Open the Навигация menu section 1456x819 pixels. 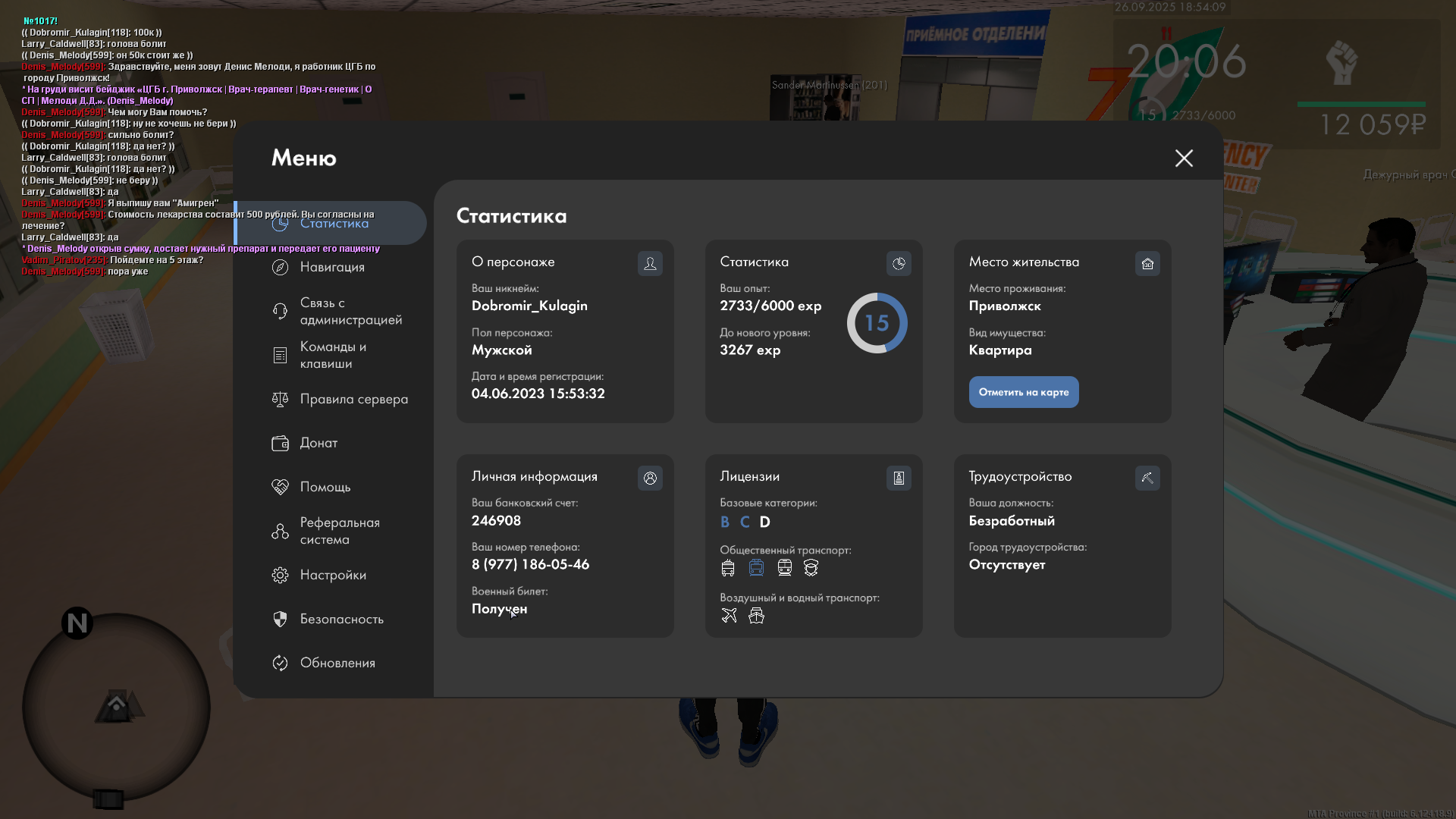(x=331, y=267)
